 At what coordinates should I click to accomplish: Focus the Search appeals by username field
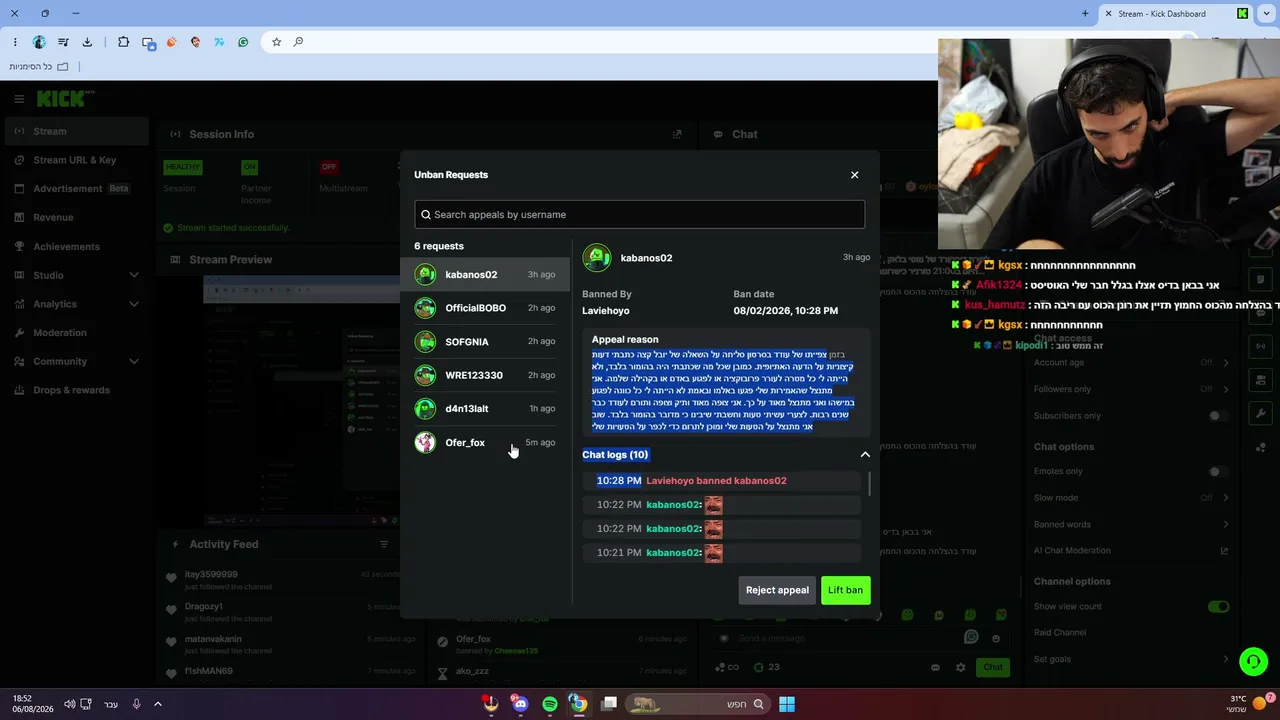pyautogui.click(x=640, y=214)
